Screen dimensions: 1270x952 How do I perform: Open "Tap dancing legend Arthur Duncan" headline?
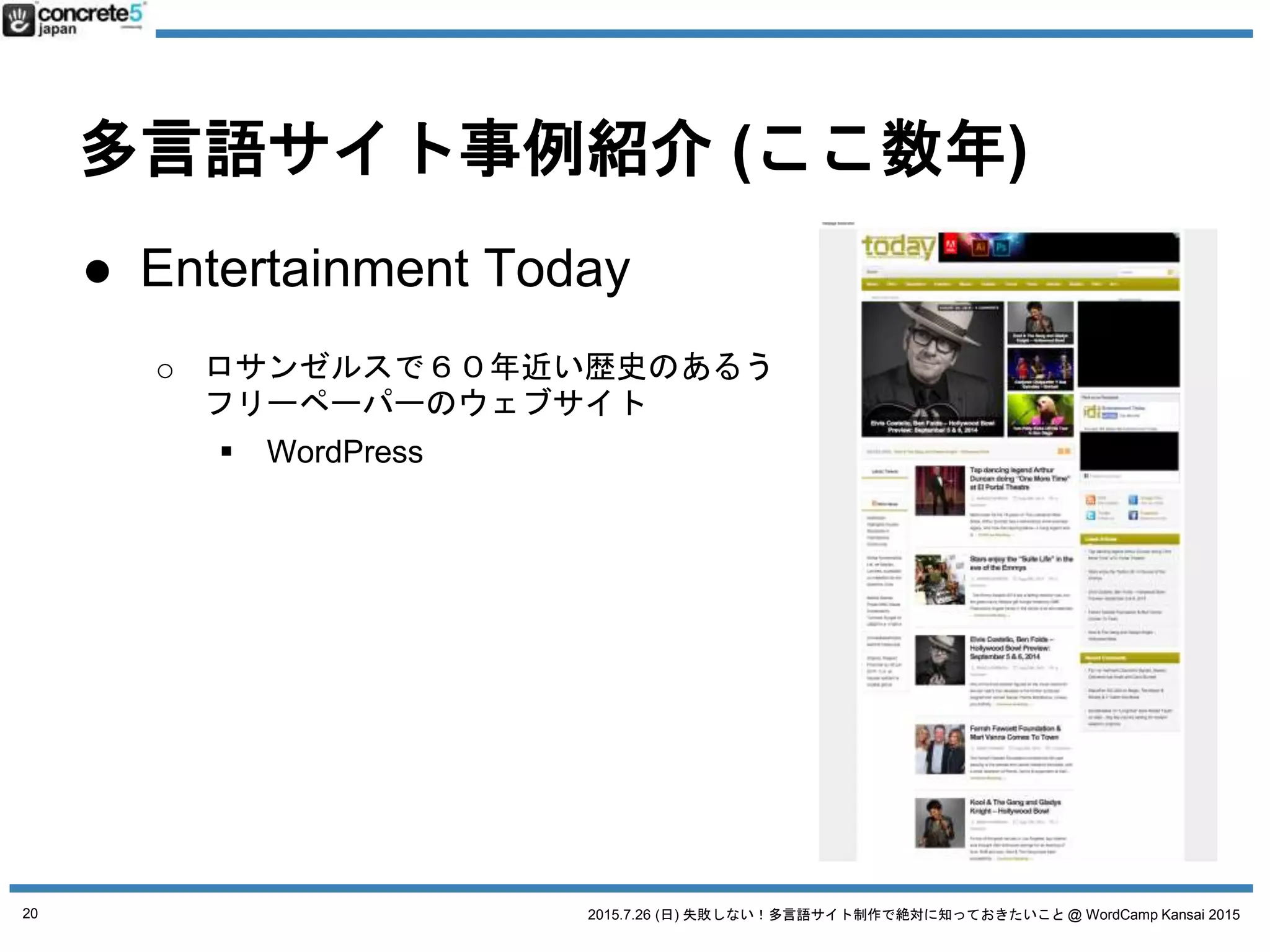(1019, 478)
